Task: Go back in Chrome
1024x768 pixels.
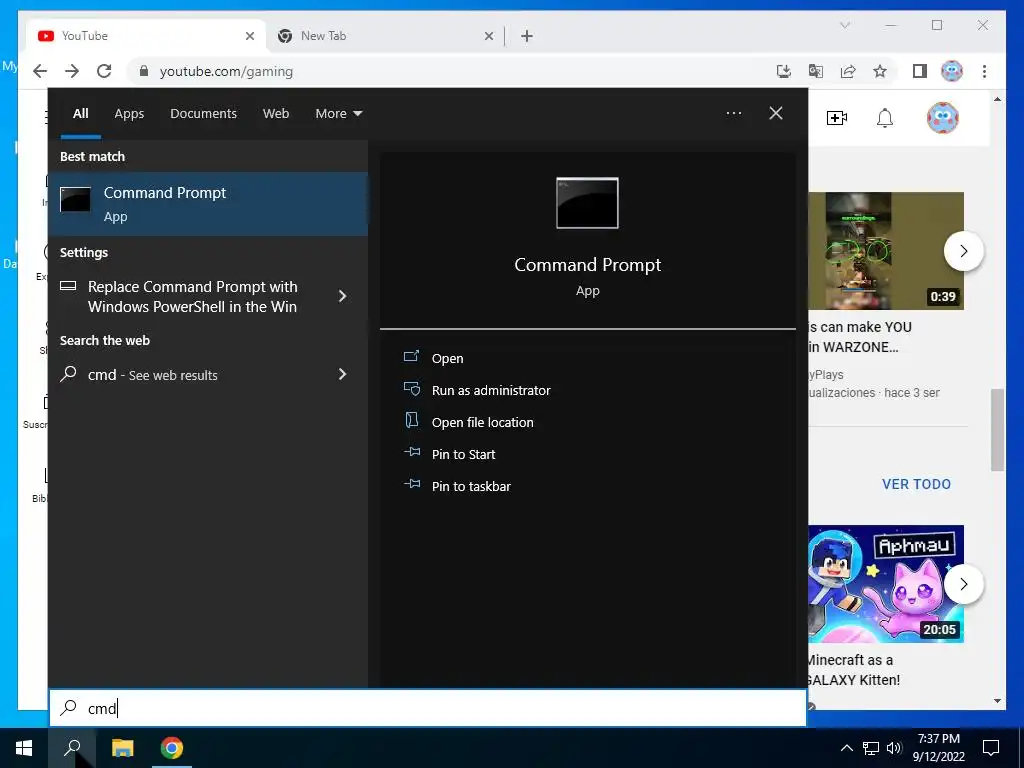Action: (40, 71)
